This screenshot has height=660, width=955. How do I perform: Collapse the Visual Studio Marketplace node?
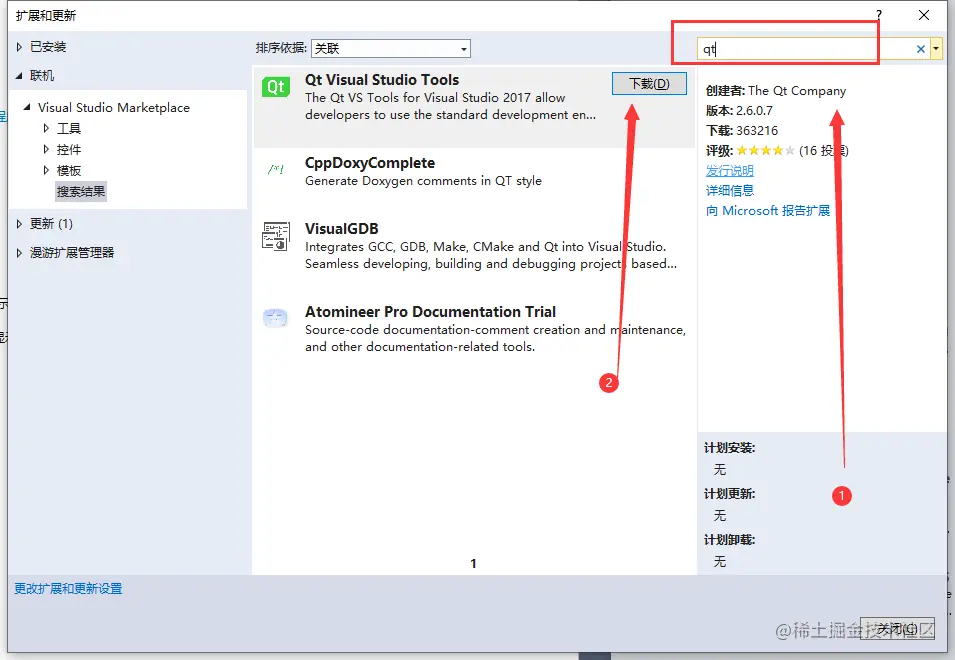tap(27, 107)
